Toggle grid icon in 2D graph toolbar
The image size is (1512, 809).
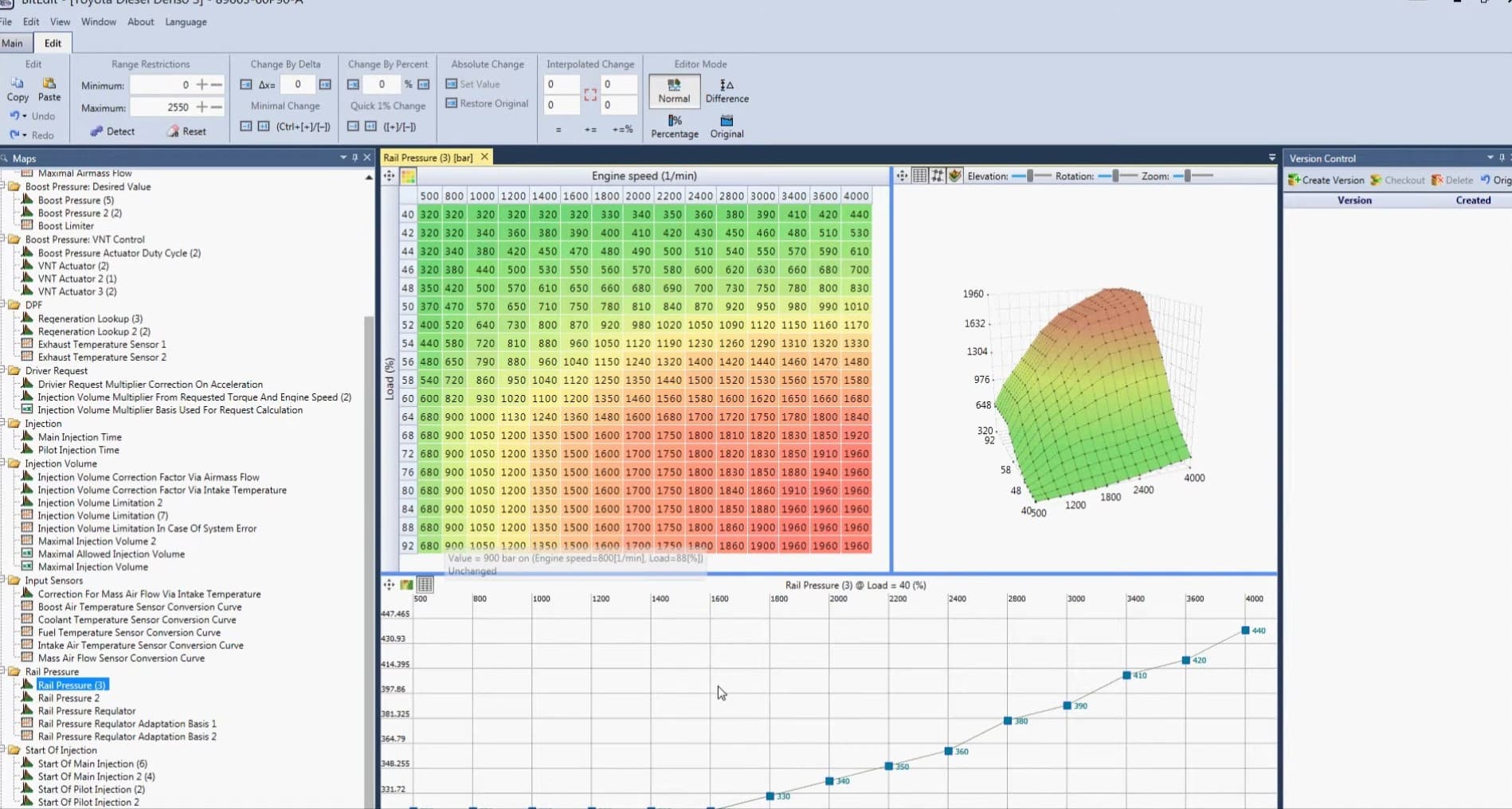(x=425, y=584)
